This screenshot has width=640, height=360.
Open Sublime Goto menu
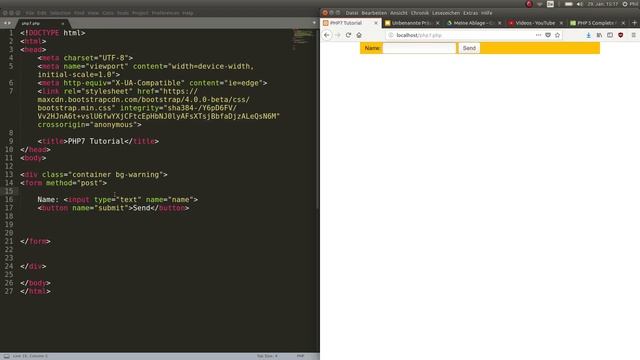point(108,13)
